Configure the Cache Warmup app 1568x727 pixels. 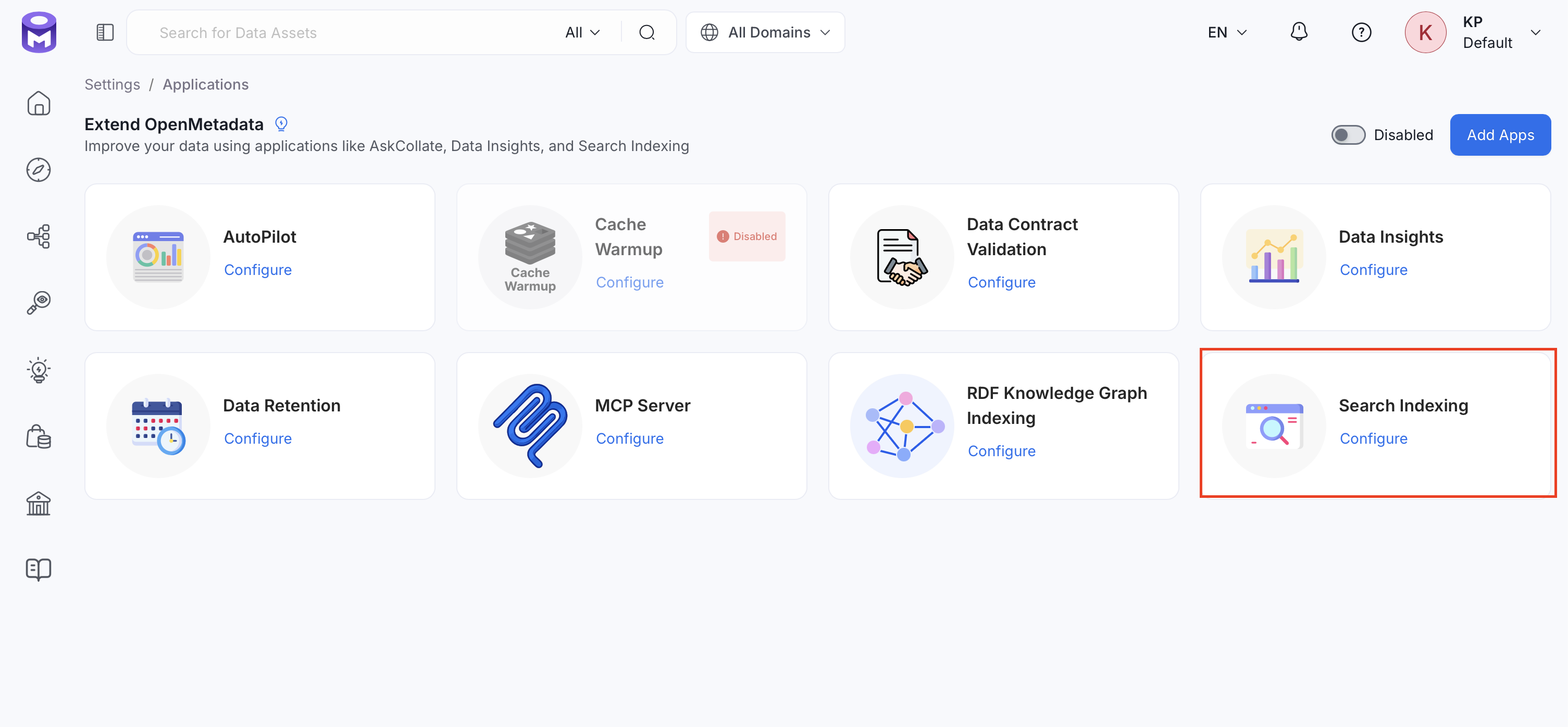630,282
